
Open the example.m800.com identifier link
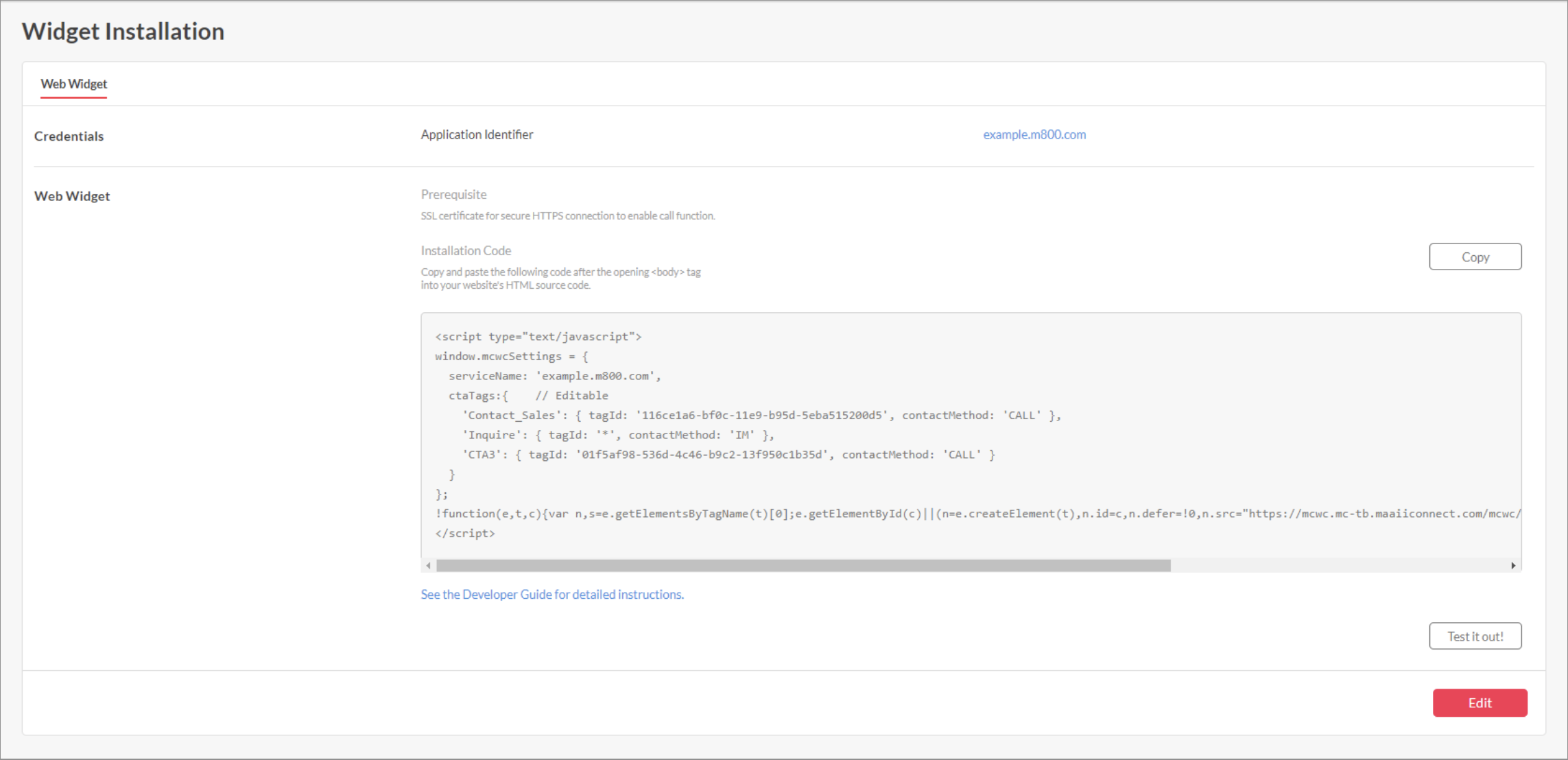coord(1034,134)
